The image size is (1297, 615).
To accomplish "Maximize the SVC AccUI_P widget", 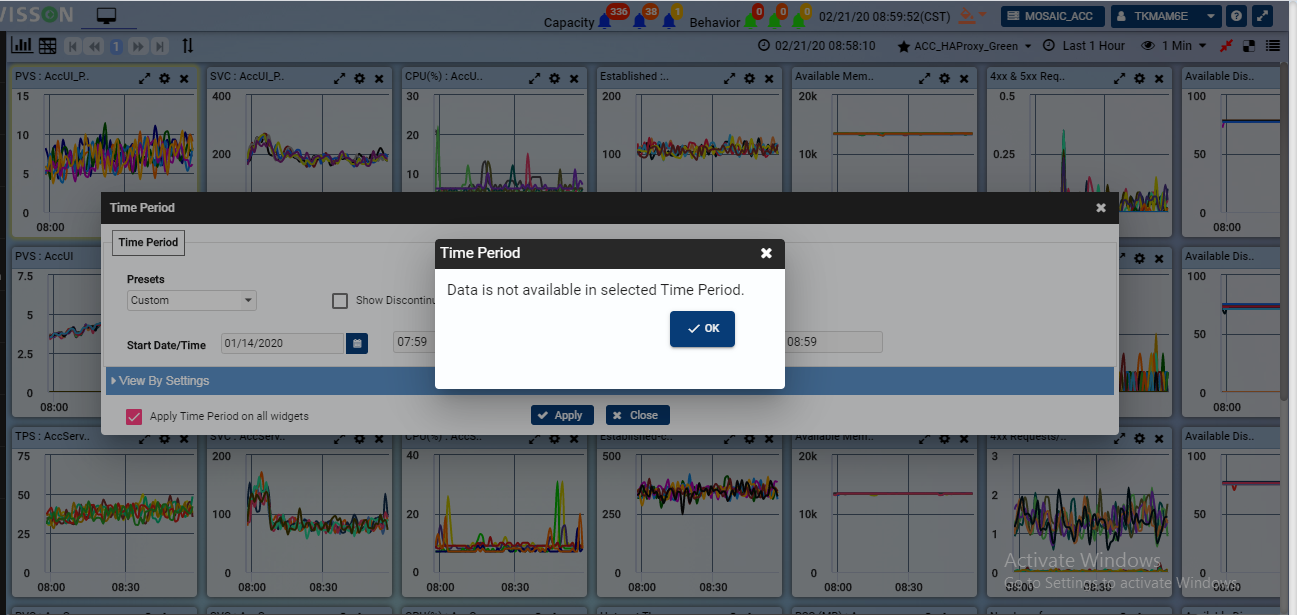I will coord(340,78).
